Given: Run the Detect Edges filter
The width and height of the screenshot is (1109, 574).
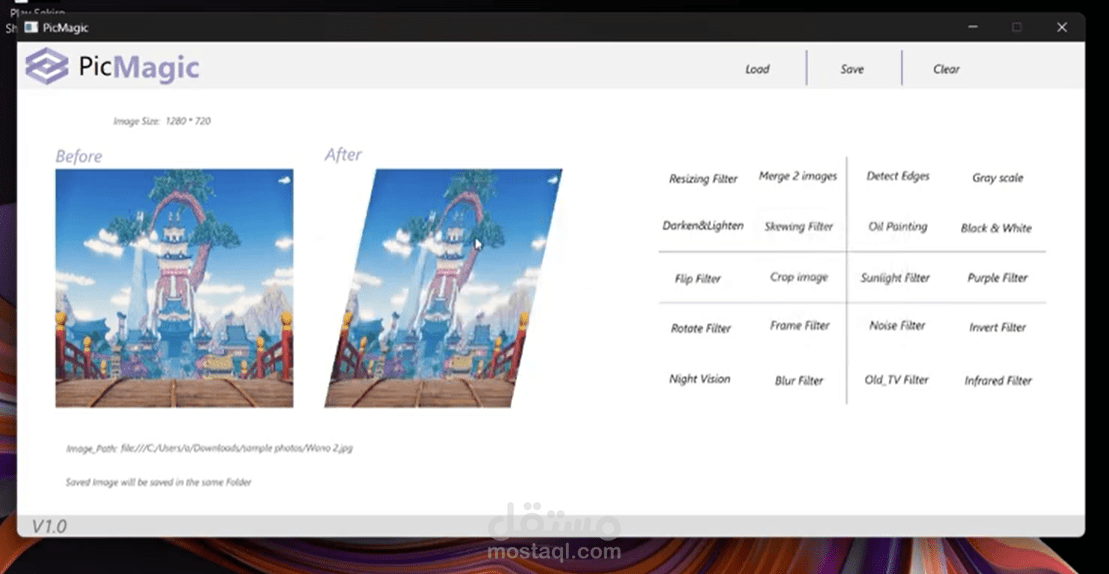Looking at the screenshot, I should click(898, 176).
